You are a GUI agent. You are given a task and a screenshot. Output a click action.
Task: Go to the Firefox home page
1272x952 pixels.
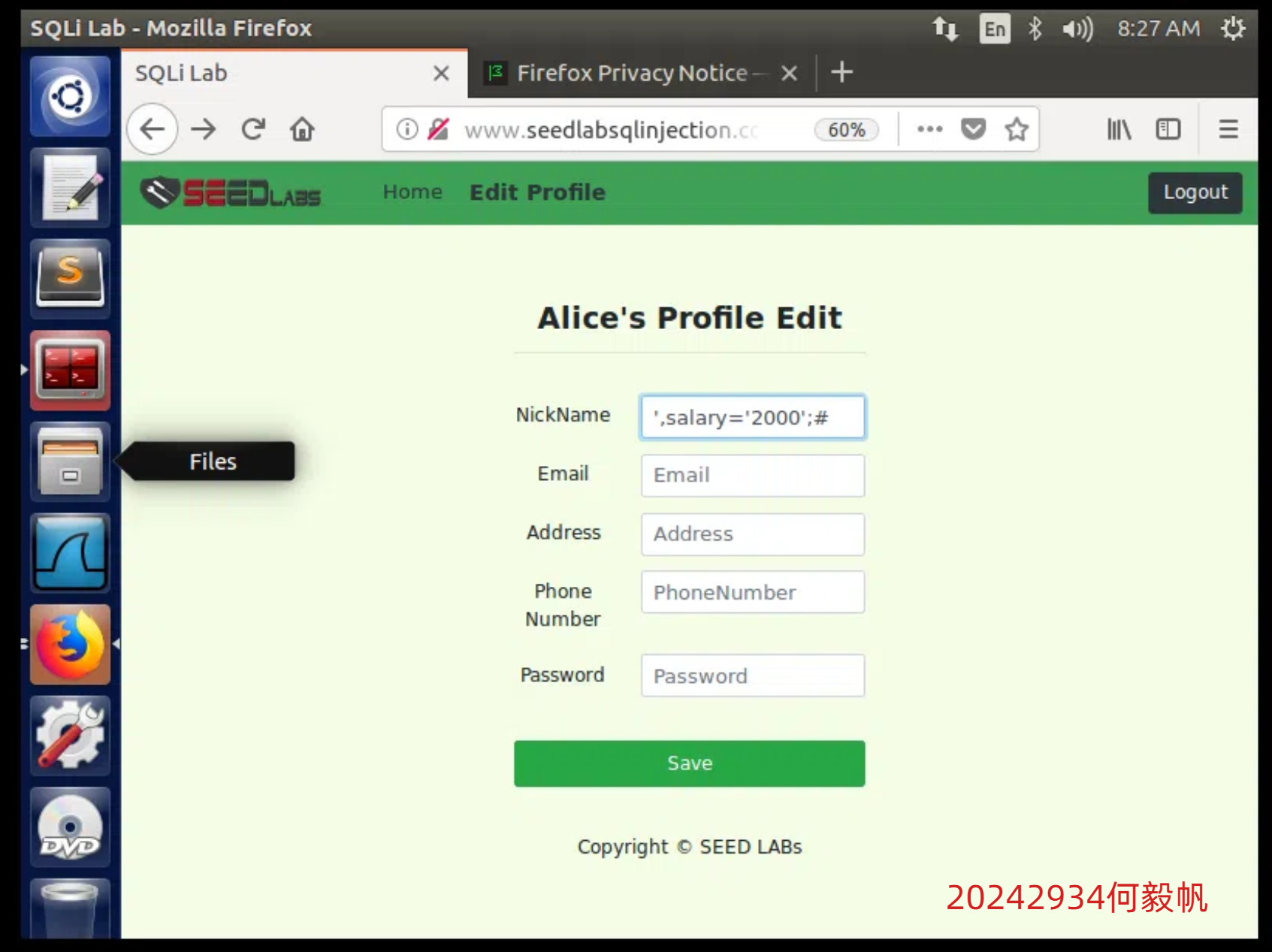tap(302, 129)
